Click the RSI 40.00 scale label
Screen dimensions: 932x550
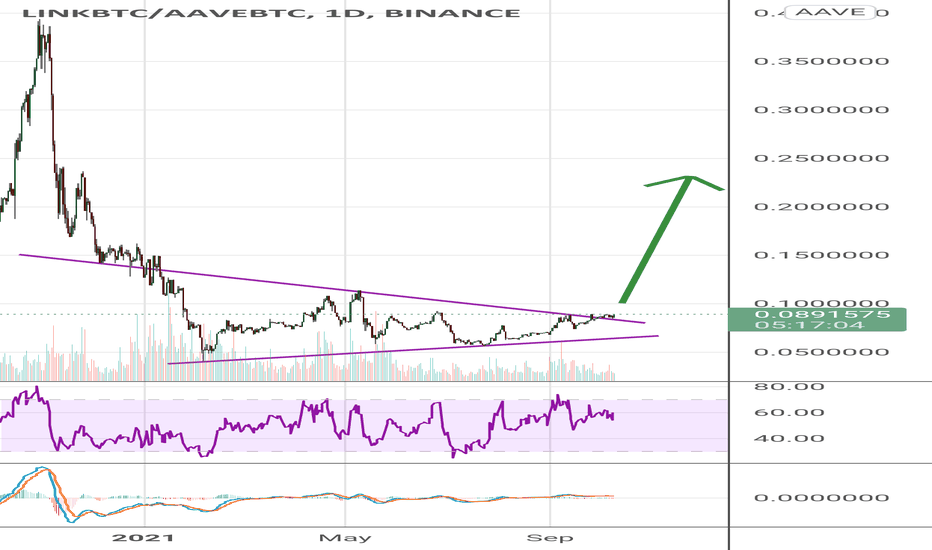click(x=789, y=439)
